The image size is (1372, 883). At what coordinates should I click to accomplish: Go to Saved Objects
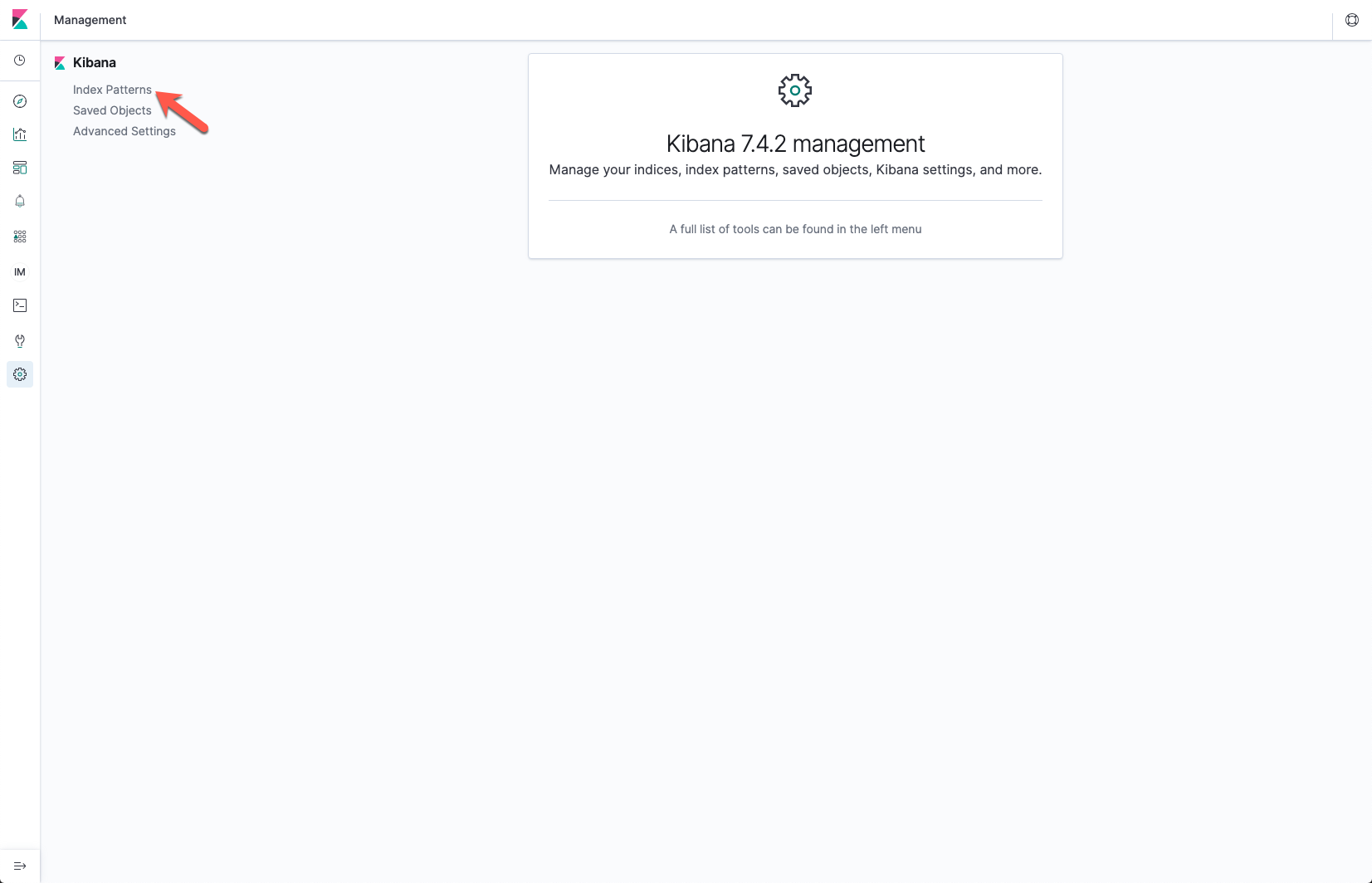click(112, 110)
